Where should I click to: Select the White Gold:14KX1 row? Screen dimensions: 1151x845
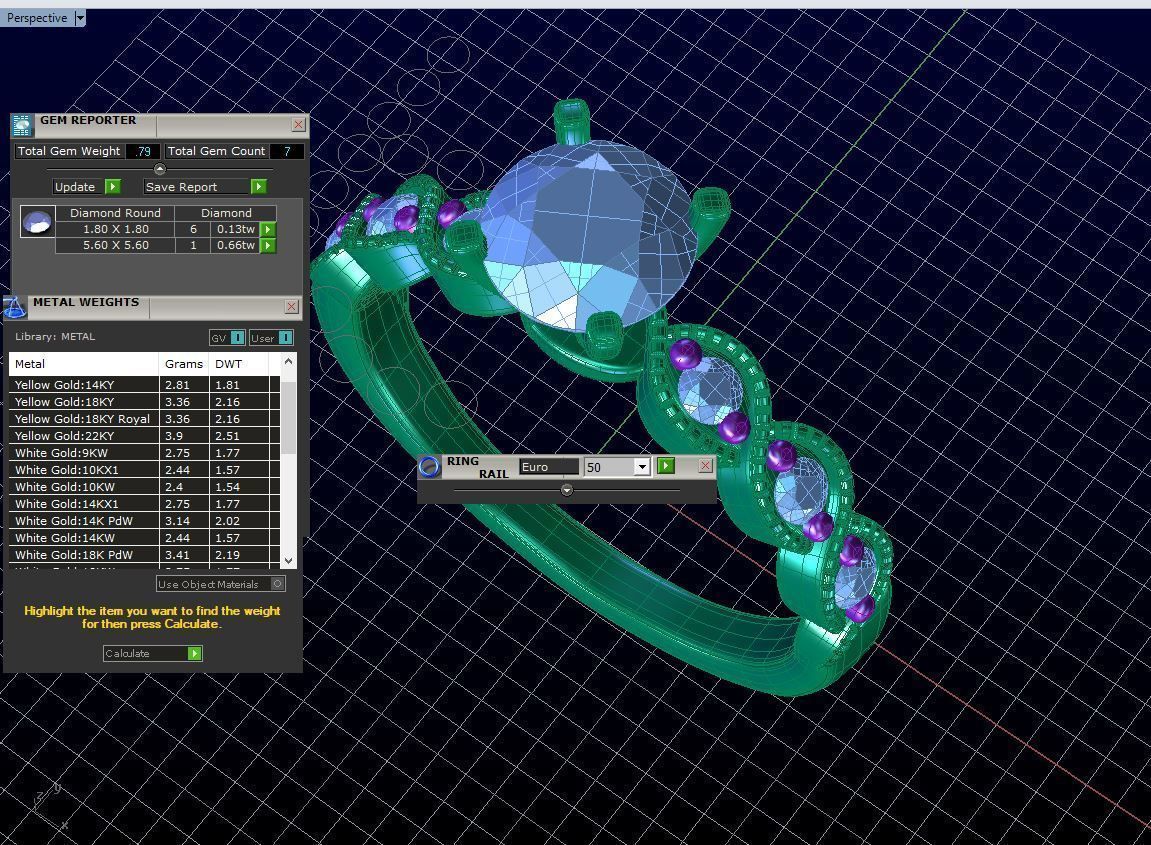pos(144,504)
